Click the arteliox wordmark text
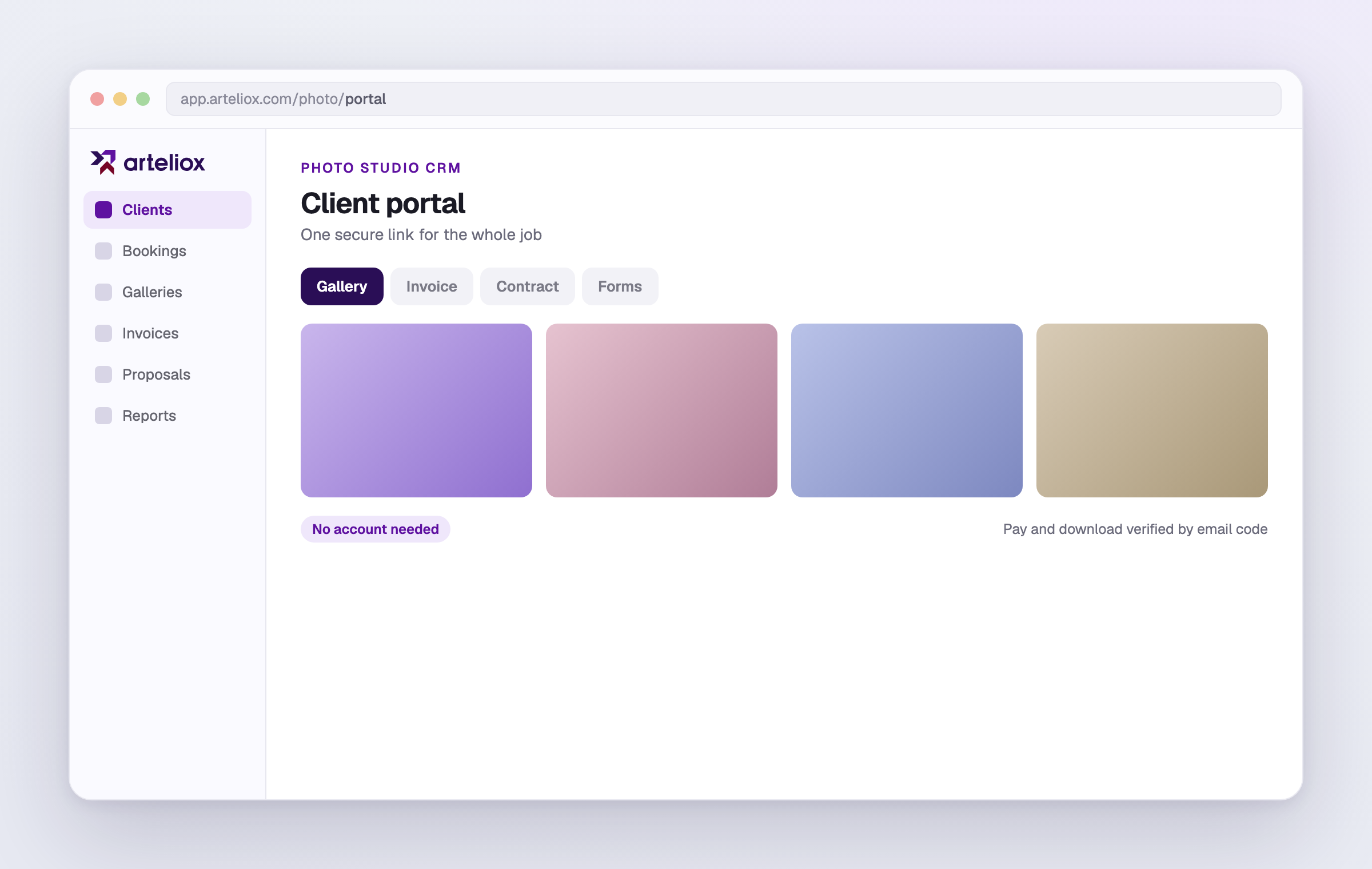Viewport: 1372px width, 869px height. coord(164,163)
